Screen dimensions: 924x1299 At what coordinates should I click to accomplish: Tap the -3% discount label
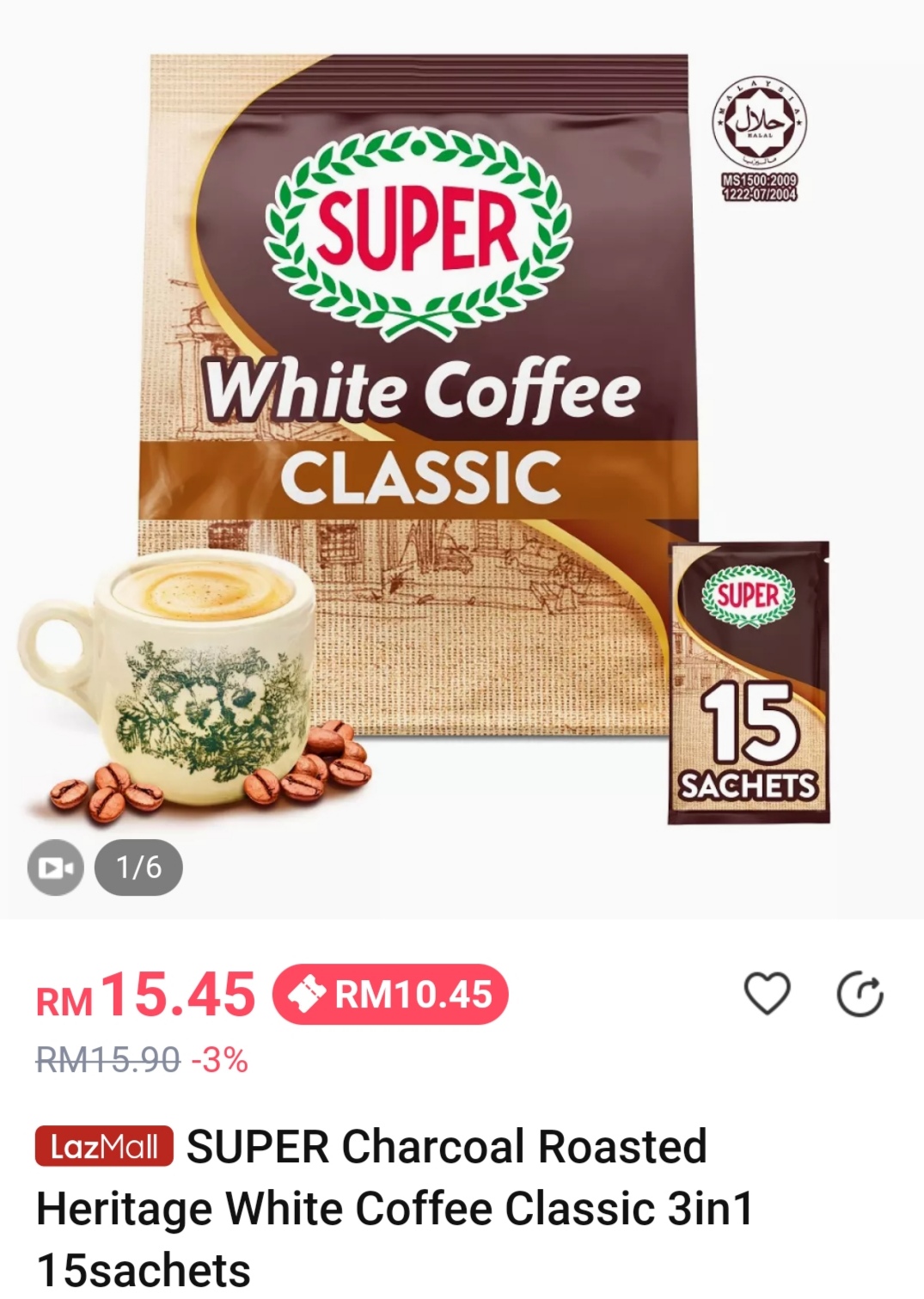[219, 1060]
